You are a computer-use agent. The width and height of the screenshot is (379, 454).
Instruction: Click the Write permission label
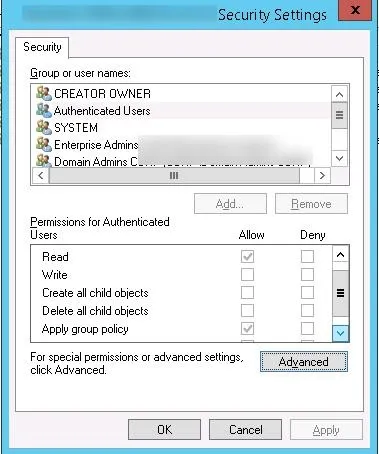55,275
